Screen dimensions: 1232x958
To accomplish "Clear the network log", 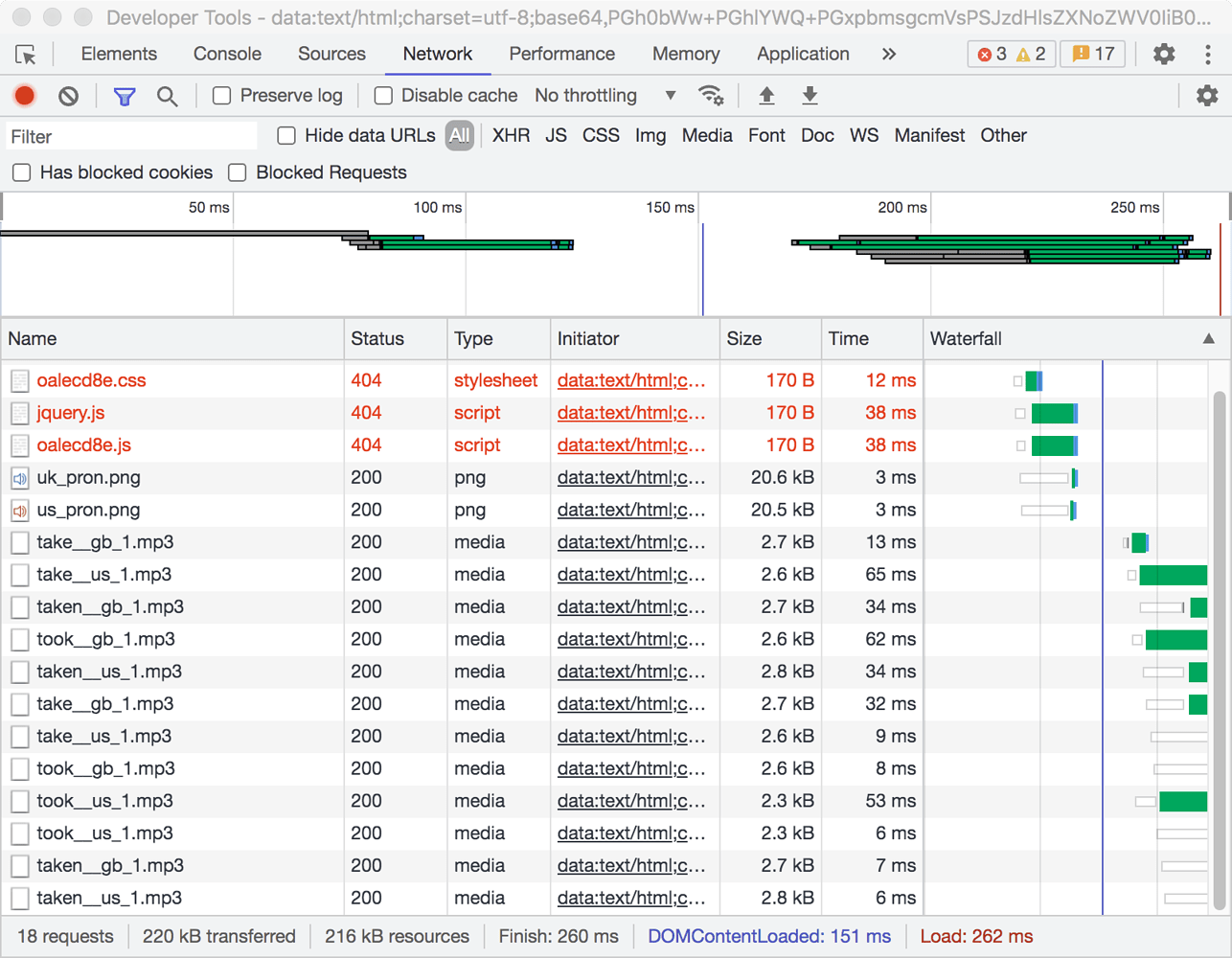I will [x=68, y=96].
